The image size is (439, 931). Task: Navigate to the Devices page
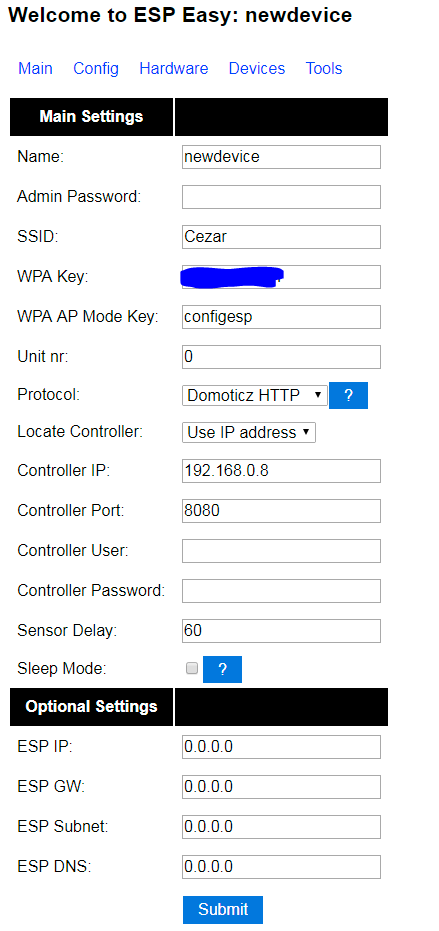257,68
